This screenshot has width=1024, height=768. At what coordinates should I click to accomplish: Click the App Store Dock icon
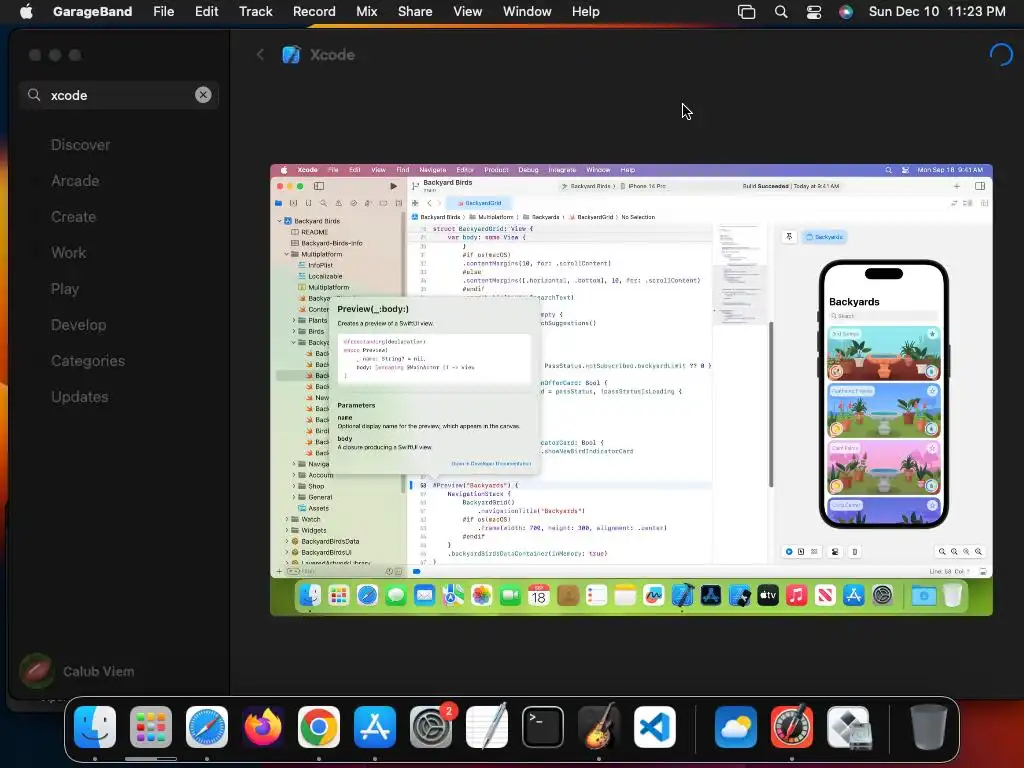tap(375, 727)
